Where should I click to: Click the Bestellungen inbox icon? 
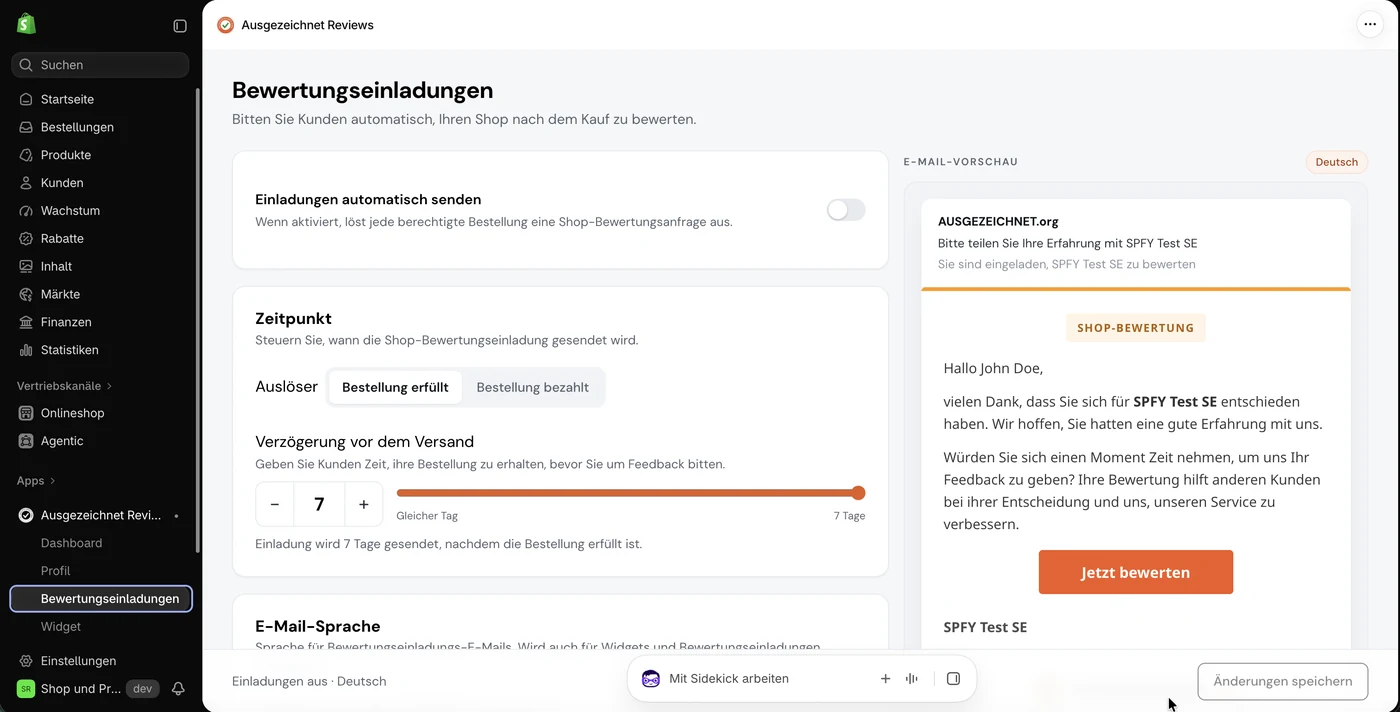coord(26,127)
